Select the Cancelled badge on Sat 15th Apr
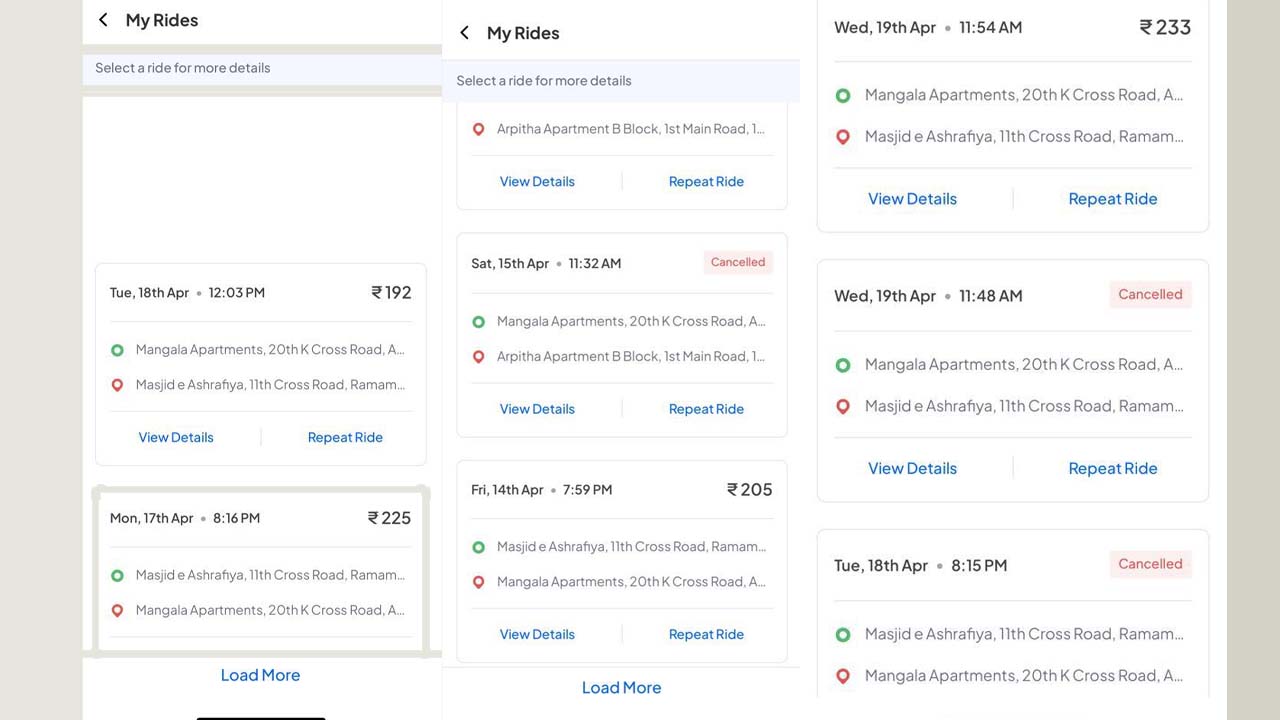1280x720 pixels. coord(738,262)
